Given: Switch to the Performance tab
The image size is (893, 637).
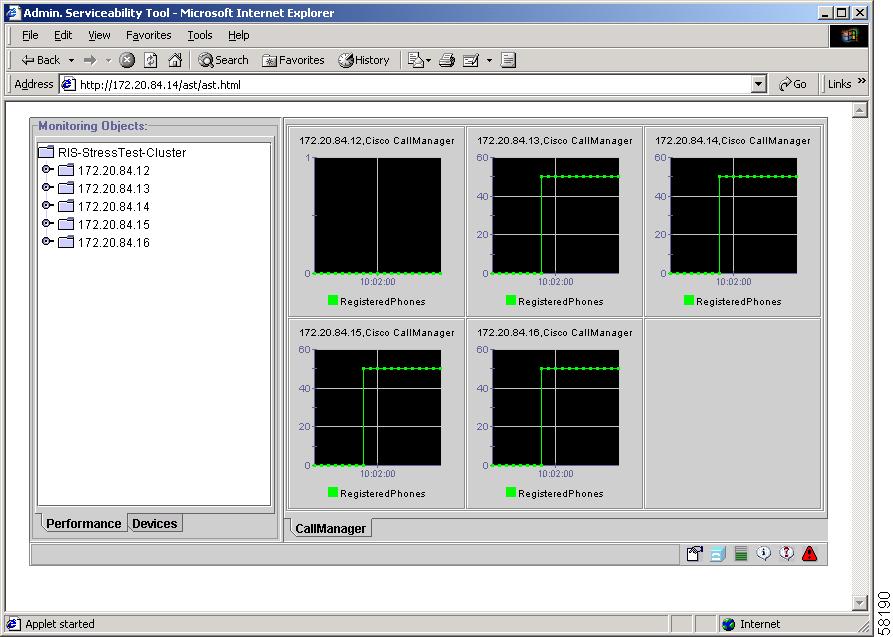Looking at the screenshot, I should (x=83, y=524).
